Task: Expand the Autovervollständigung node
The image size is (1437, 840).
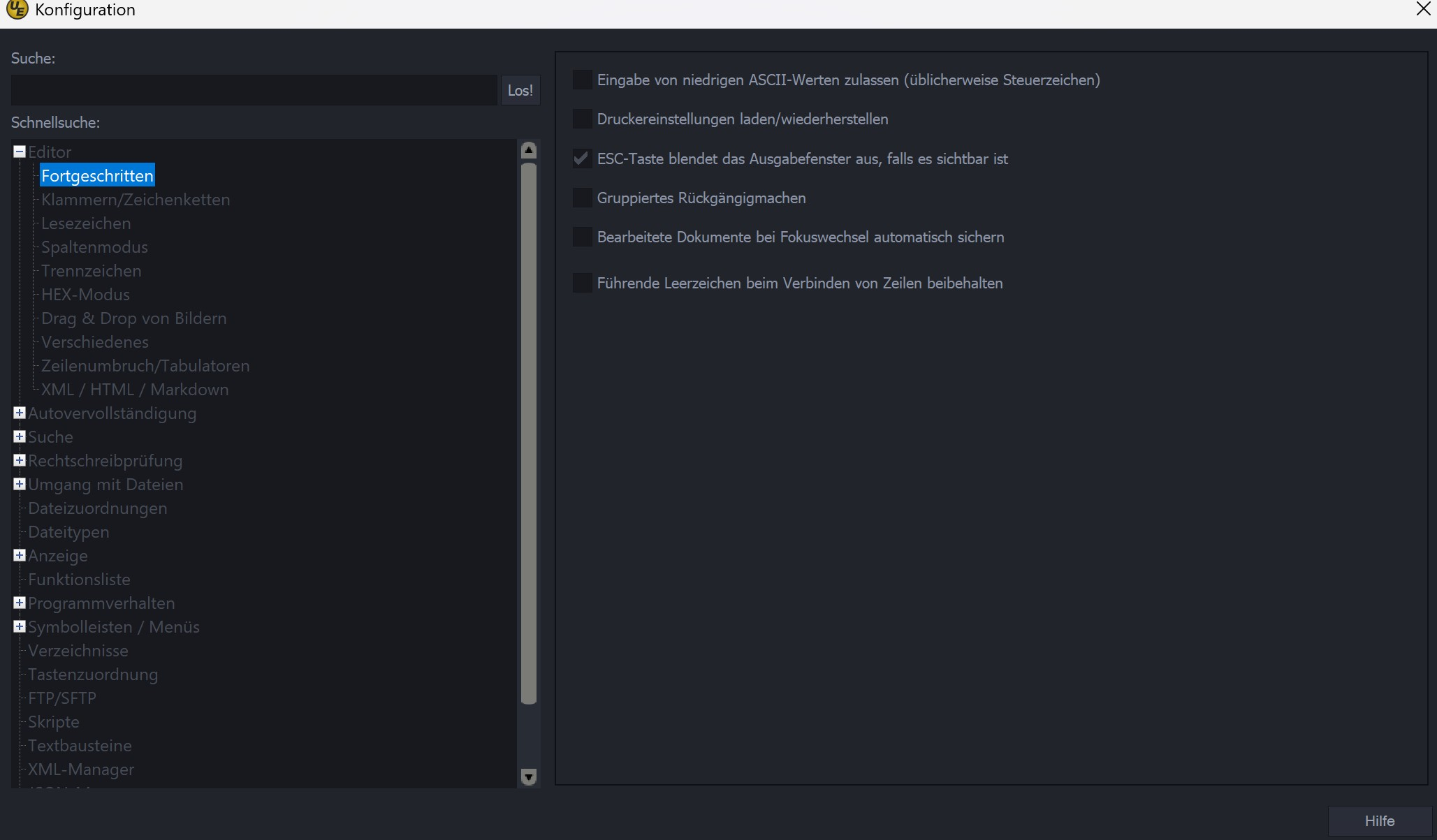Action: click(20, 413)
